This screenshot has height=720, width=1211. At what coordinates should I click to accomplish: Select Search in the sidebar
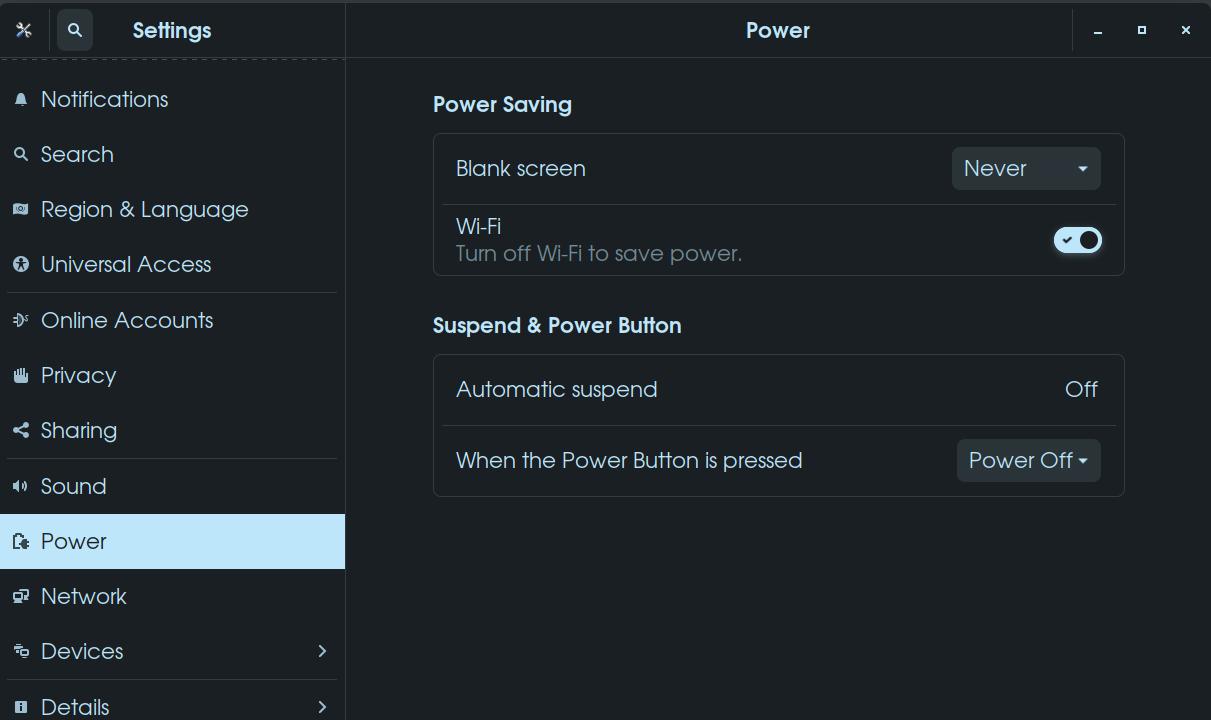pyautogui.click(x=77, y=155)
